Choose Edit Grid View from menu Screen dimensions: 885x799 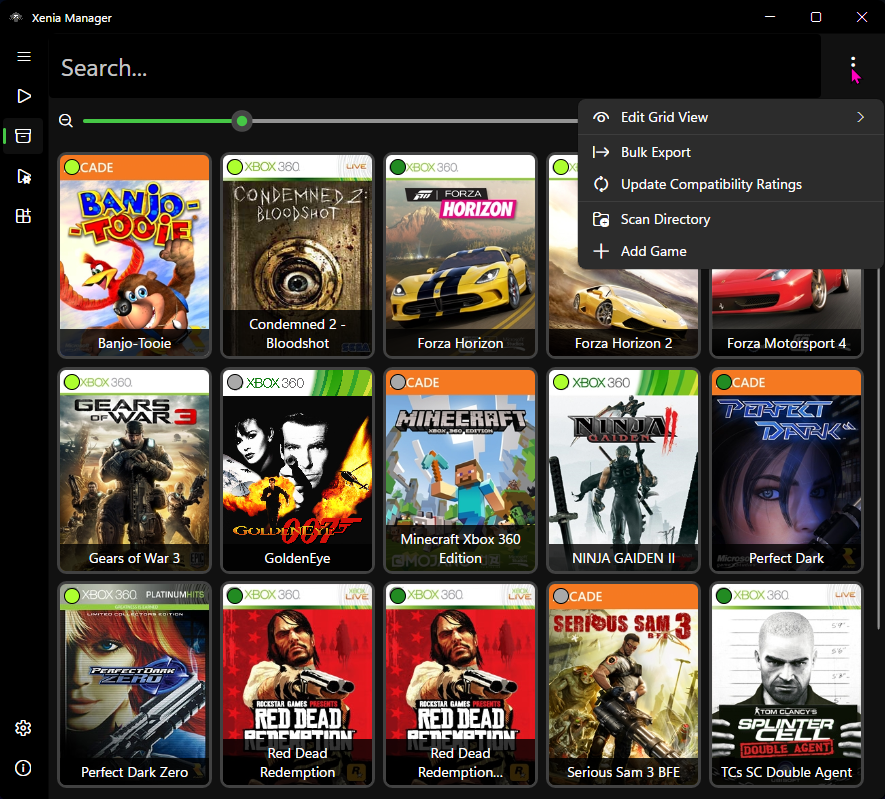coord(730,117)
